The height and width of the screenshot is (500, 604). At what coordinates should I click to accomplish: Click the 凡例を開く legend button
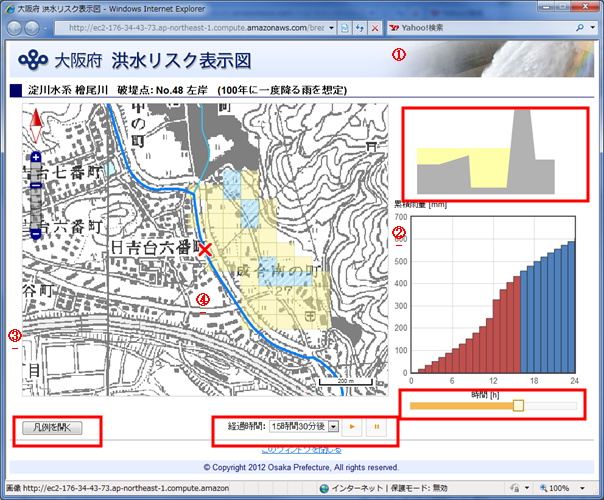coord(60,429)
